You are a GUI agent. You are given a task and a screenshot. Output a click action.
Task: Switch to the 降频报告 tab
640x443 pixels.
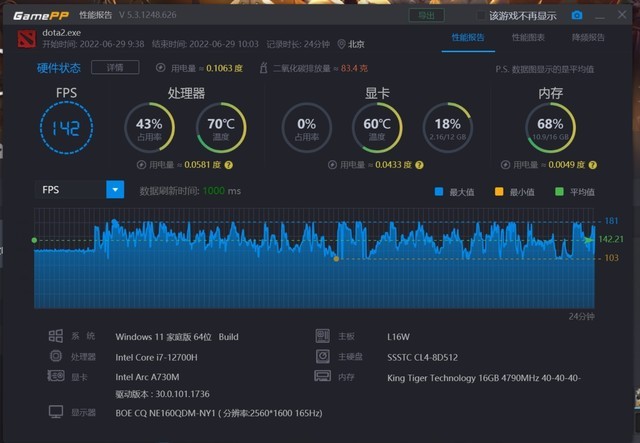[588, 38]
